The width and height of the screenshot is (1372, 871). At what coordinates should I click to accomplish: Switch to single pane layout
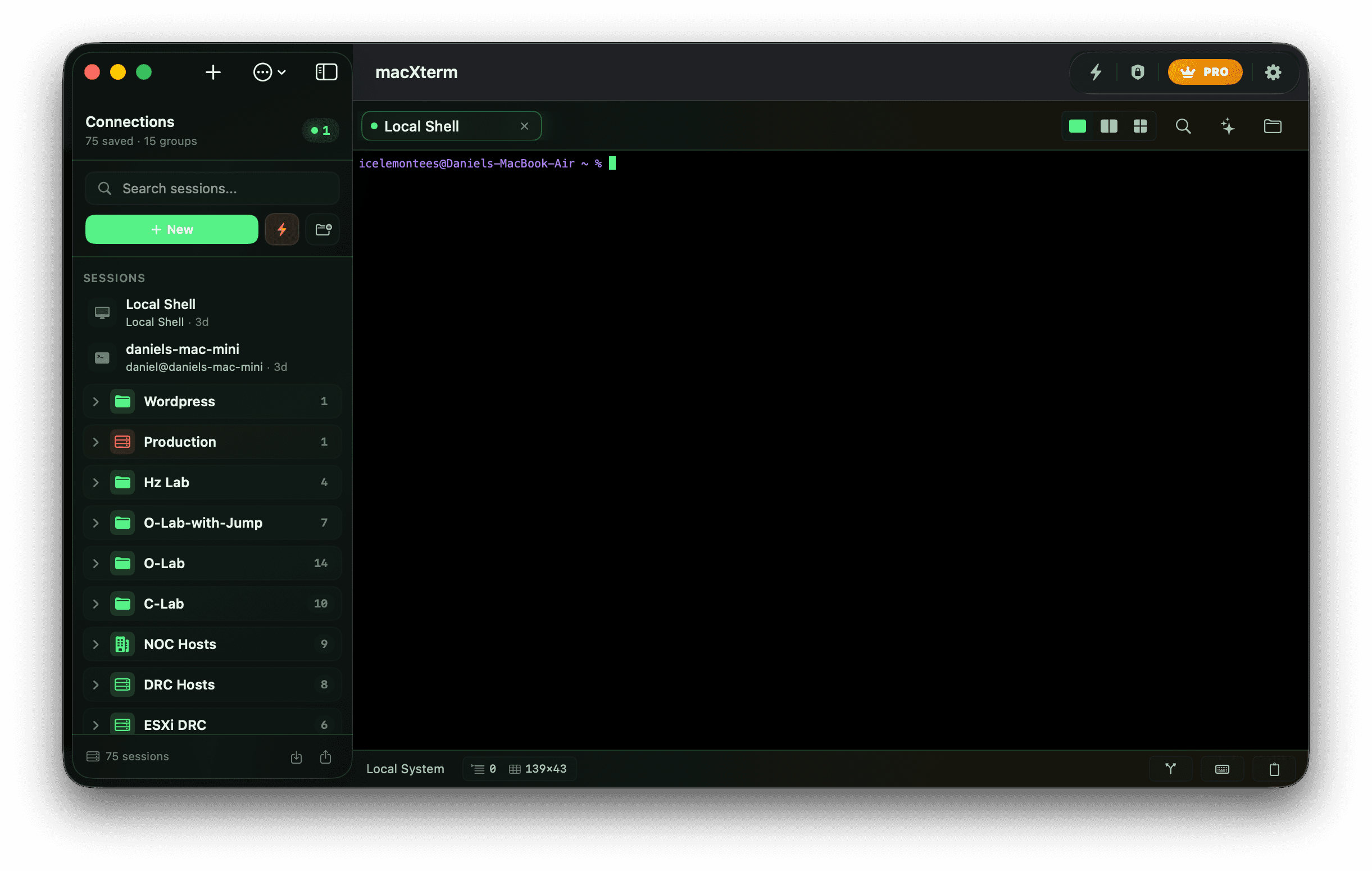coord(1078,126)
